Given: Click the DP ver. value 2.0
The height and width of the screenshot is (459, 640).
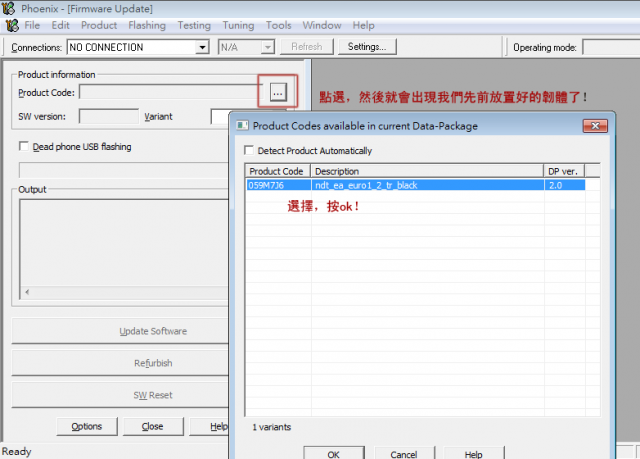Looking at the screenshot, I should (556, 185).
